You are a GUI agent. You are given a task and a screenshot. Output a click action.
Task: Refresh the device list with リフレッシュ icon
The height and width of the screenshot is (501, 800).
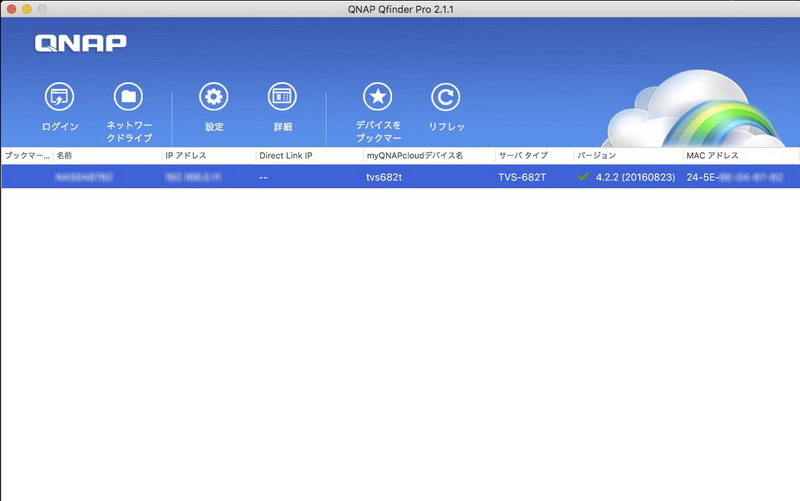pyautogui.click(x=445, y=96)
